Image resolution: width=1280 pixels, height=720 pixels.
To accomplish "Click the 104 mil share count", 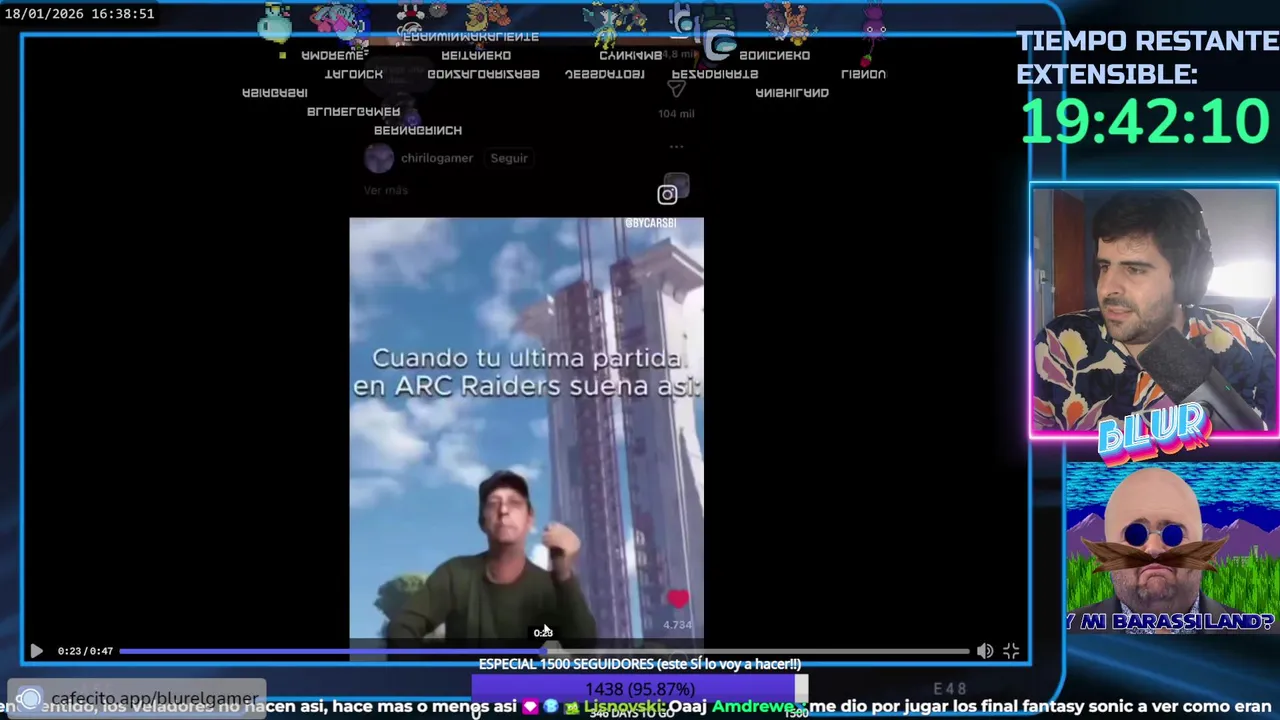I will tap(676, 114).
